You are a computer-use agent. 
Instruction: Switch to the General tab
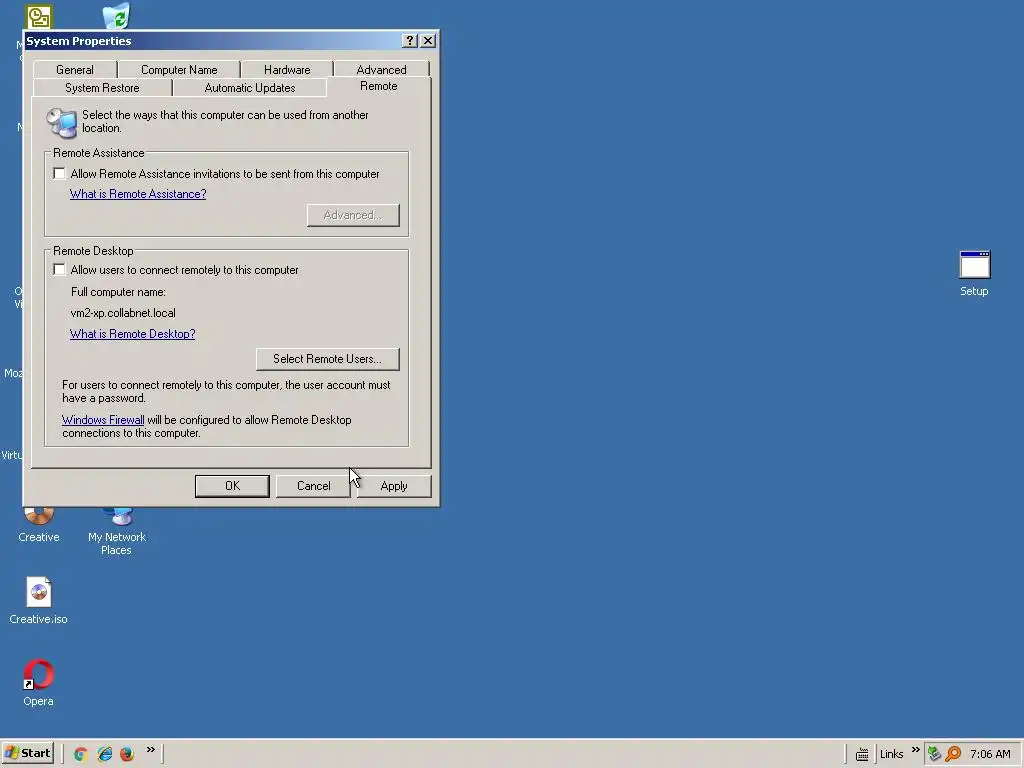click(x=75, y=69)
